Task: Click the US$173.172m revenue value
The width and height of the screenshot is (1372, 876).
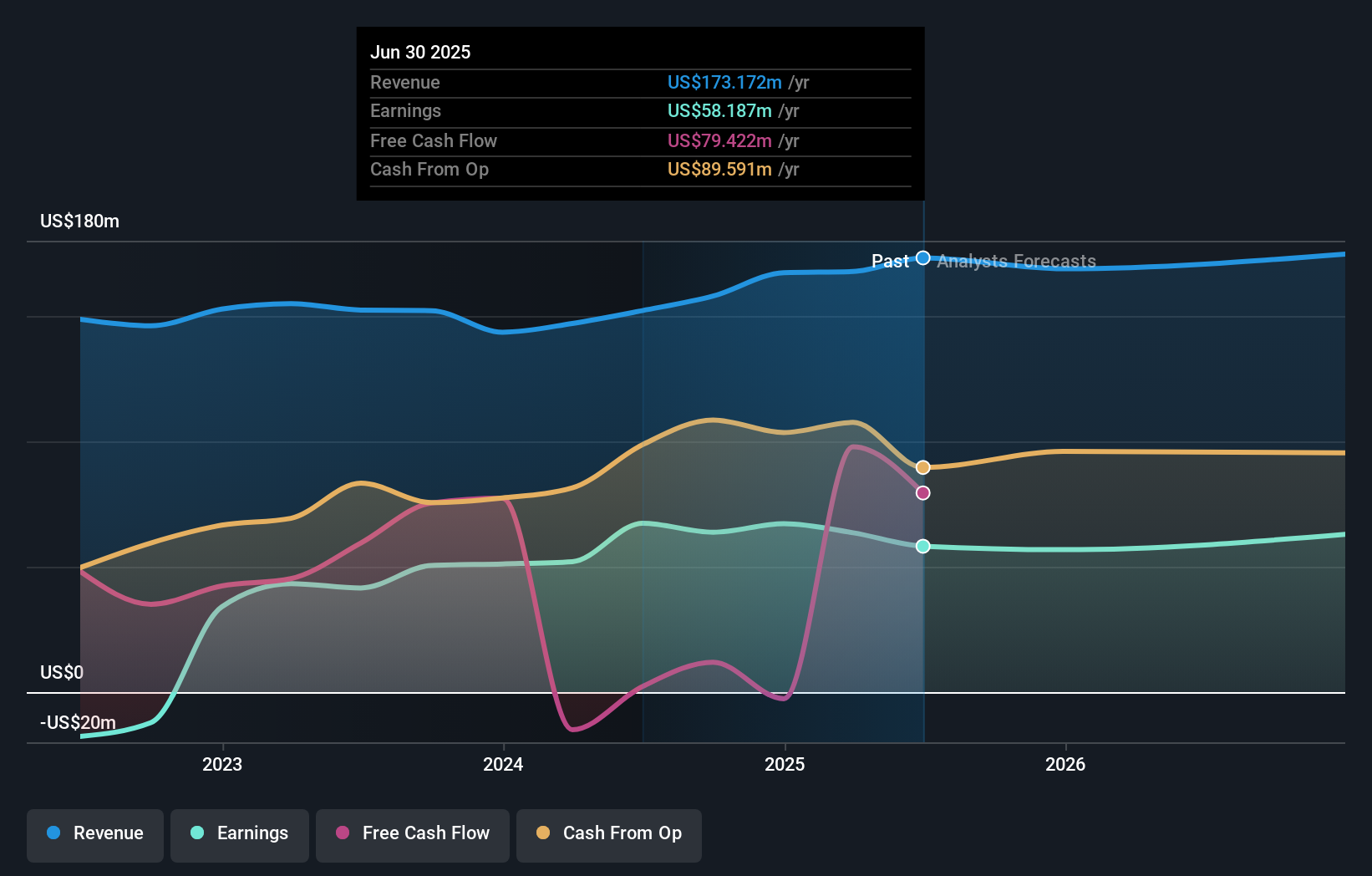Action: [x=724, y=83]
